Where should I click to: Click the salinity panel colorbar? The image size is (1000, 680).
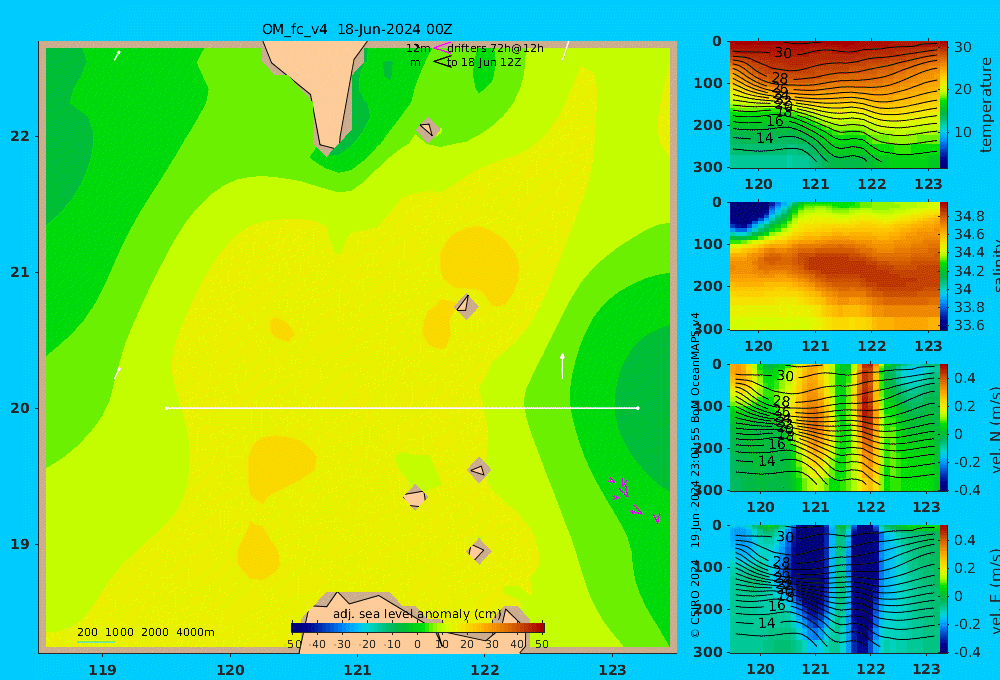(944, 266)
